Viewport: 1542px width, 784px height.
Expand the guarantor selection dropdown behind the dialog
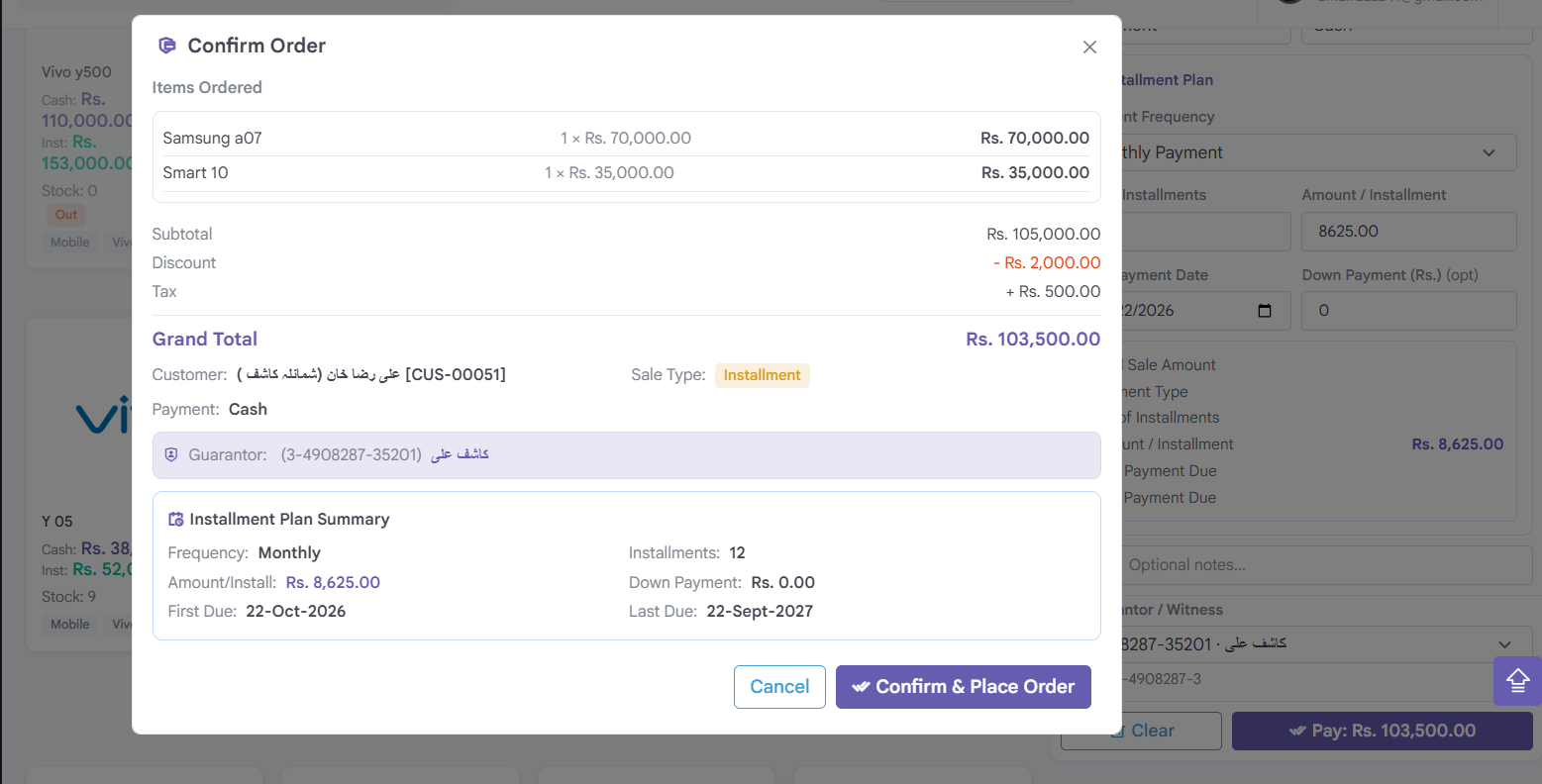click(x=1327, y=644)
